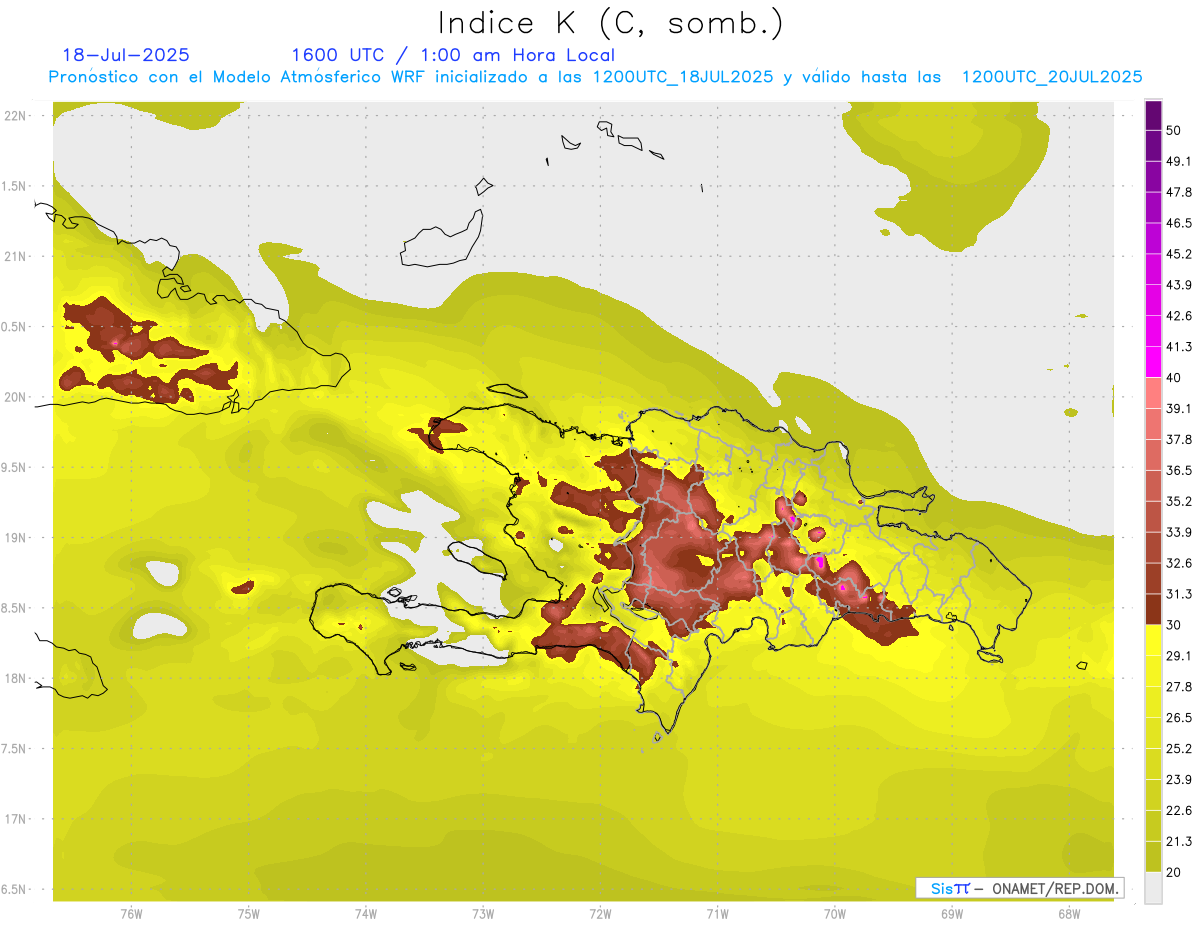The width and height of the screenshot is (1200, 927).
Task: Click the "41.3" color scale value
Action: pyautogui.click(x=1179, y=347)
